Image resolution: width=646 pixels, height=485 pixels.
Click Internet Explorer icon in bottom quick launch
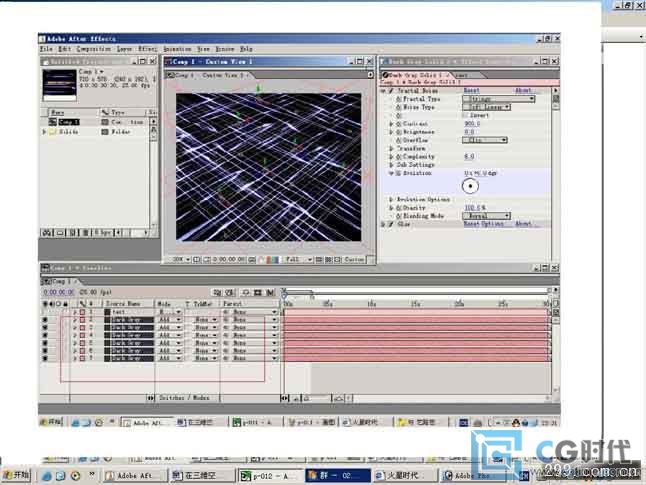47,476
